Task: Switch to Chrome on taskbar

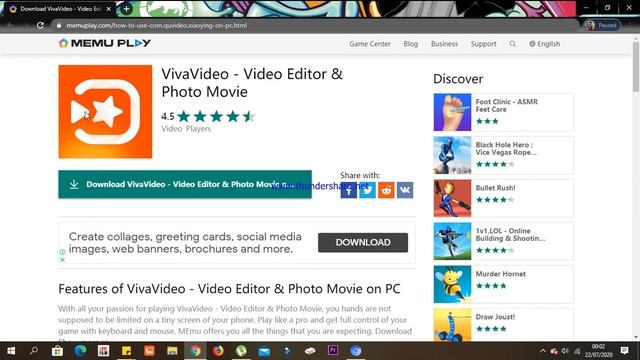Action: click(196, 351)
